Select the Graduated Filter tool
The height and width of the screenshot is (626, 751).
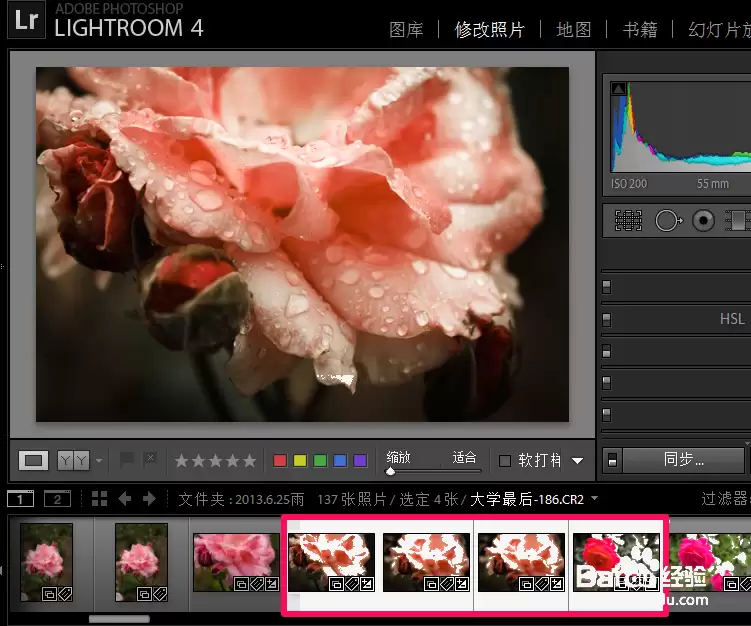click(x=738, y=221)
